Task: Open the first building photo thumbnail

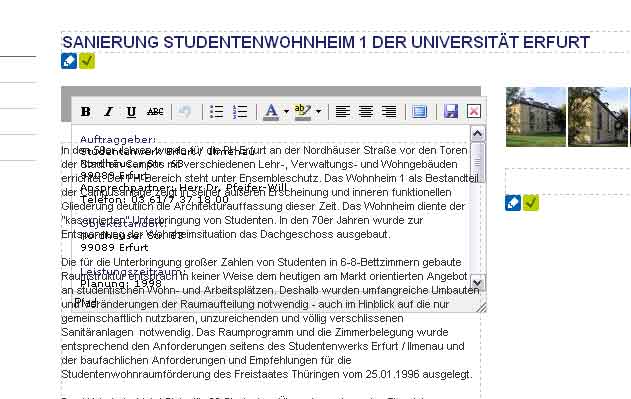Action: click(x=536, y=117)
